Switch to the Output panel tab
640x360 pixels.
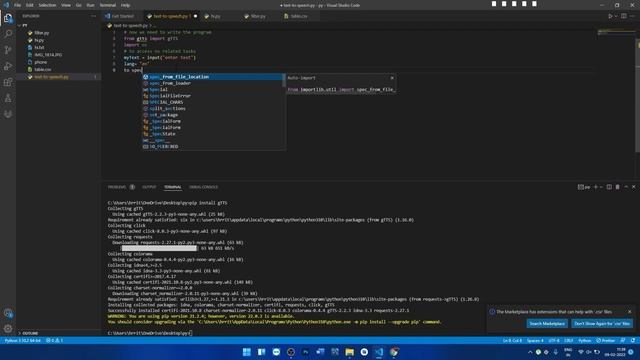click(149, 187)
